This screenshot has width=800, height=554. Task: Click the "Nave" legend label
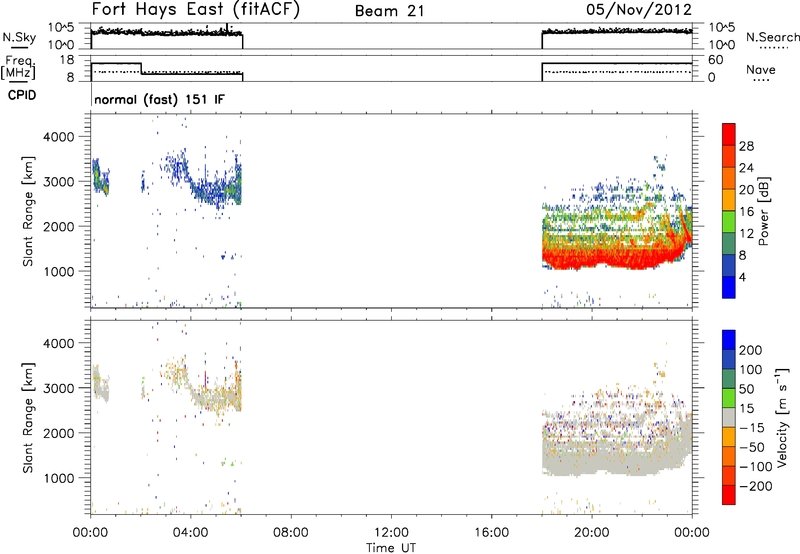point(761,69)
